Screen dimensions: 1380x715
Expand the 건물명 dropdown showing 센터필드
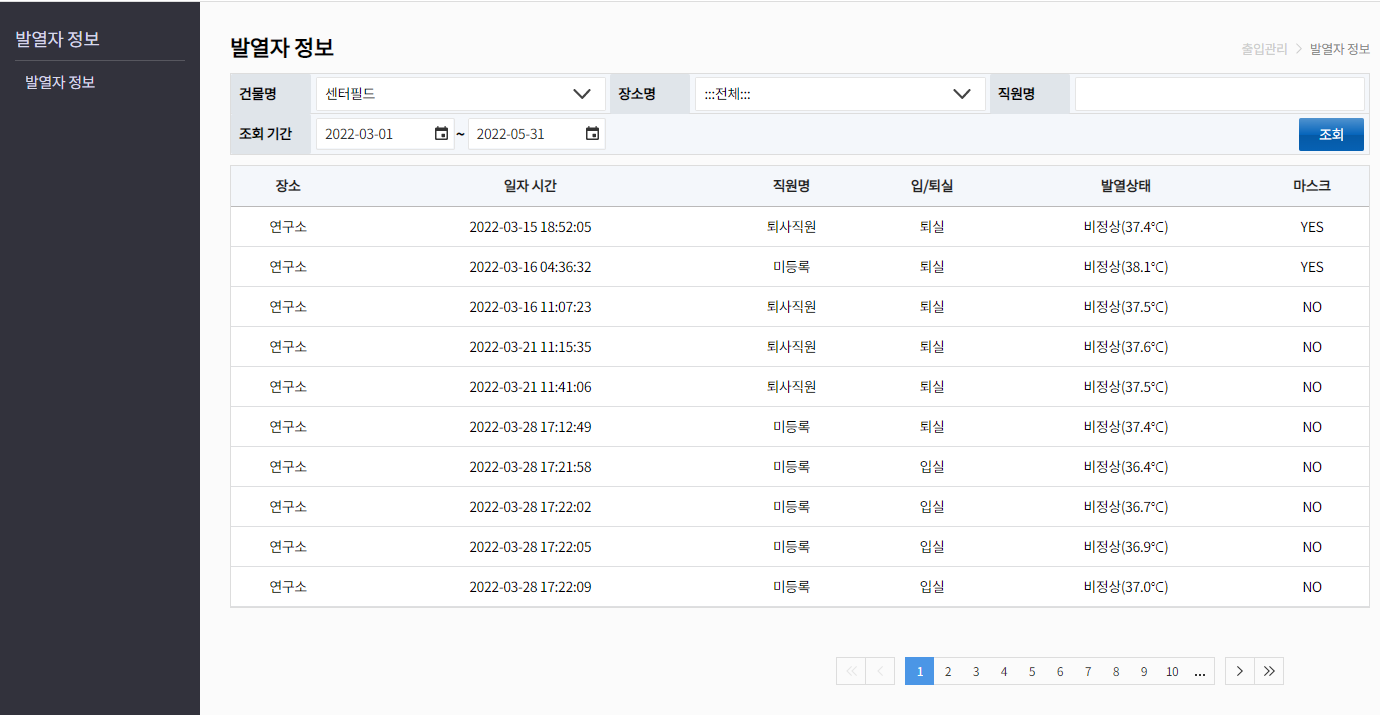[459, 94]
